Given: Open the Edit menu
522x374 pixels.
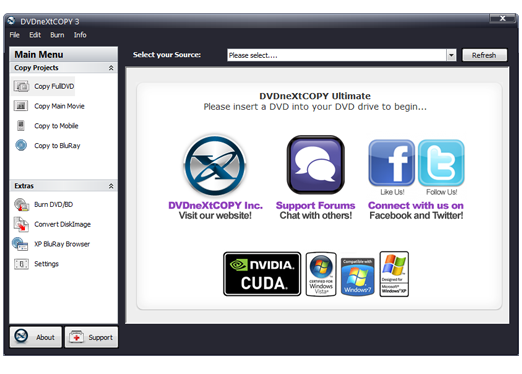Looking at the screenshot, I should pos(35,35).
